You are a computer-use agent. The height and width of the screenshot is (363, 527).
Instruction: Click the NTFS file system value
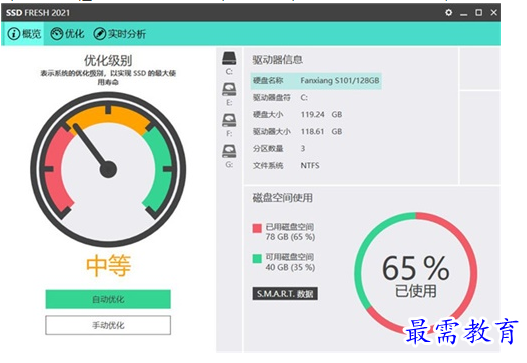point(310,165)
